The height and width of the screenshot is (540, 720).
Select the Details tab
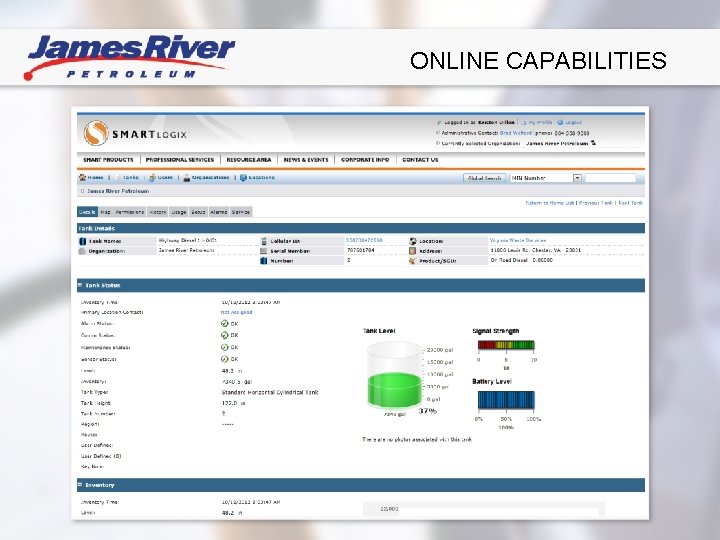[x=87, y=212]
